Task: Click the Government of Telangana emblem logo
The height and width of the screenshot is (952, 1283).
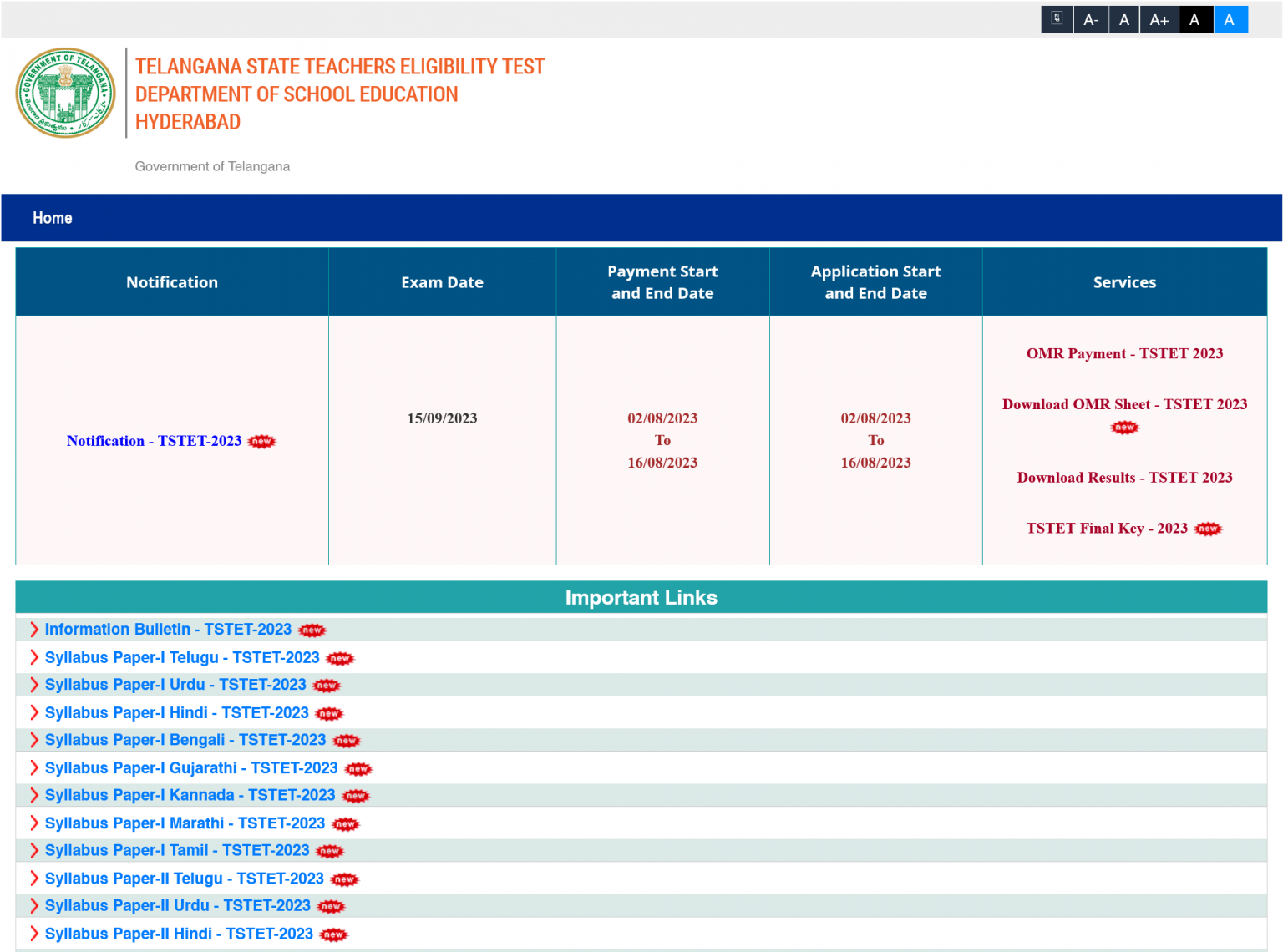Action: click(x=66, y=93)
